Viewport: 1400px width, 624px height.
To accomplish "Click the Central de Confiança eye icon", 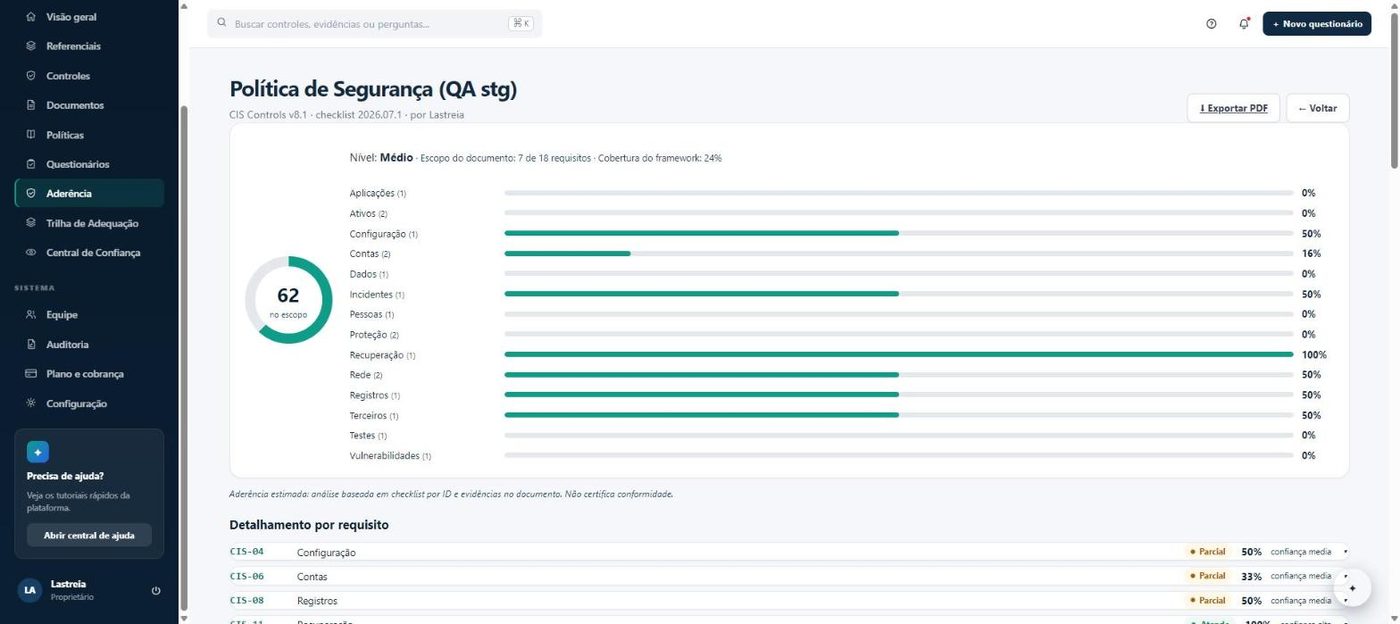I will [x=31, y=253].
